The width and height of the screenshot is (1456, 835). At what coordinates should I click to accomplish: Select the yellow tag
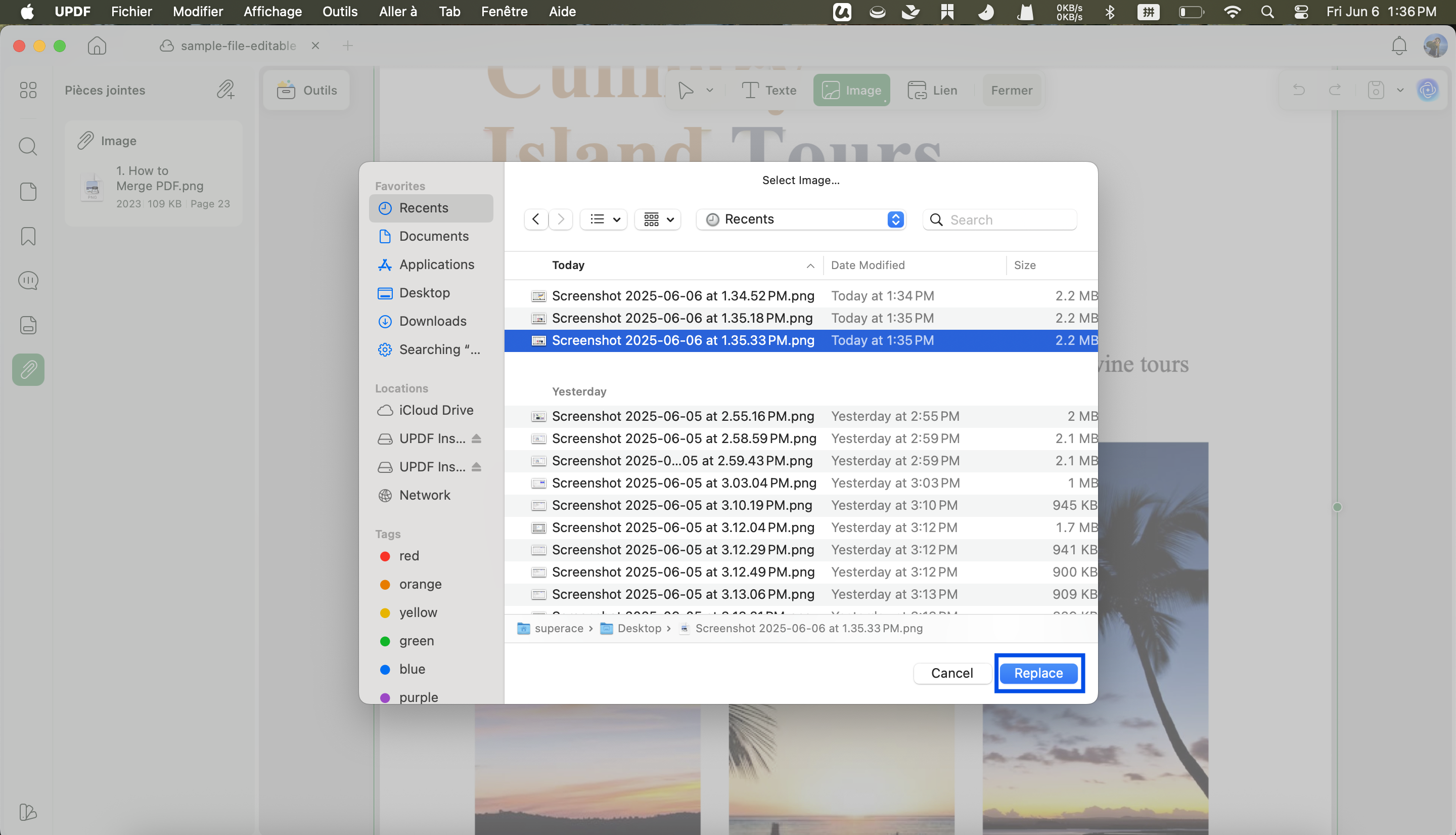coord(431,612)
